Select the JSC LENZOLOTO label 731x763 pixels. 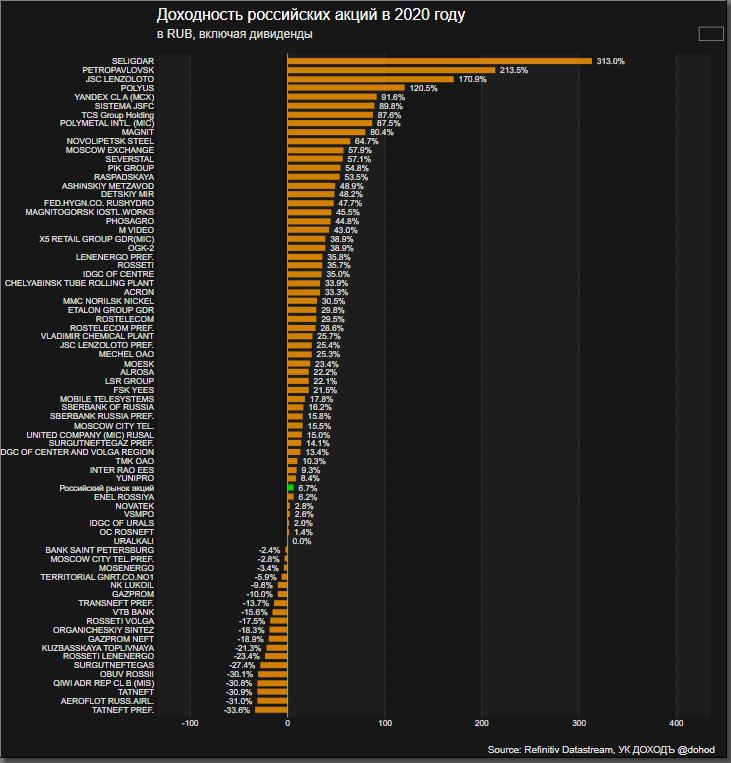coord(120,79)
